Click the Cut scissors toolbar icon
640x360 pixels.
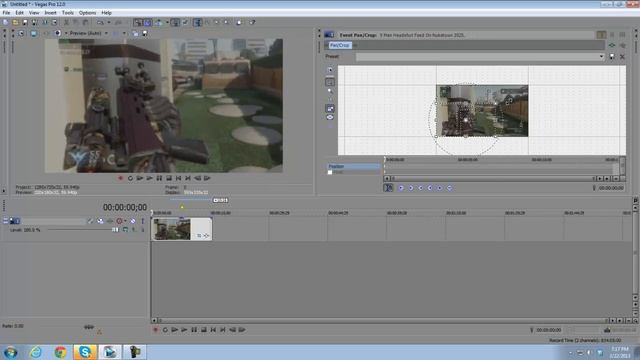(x=66, y=22)
